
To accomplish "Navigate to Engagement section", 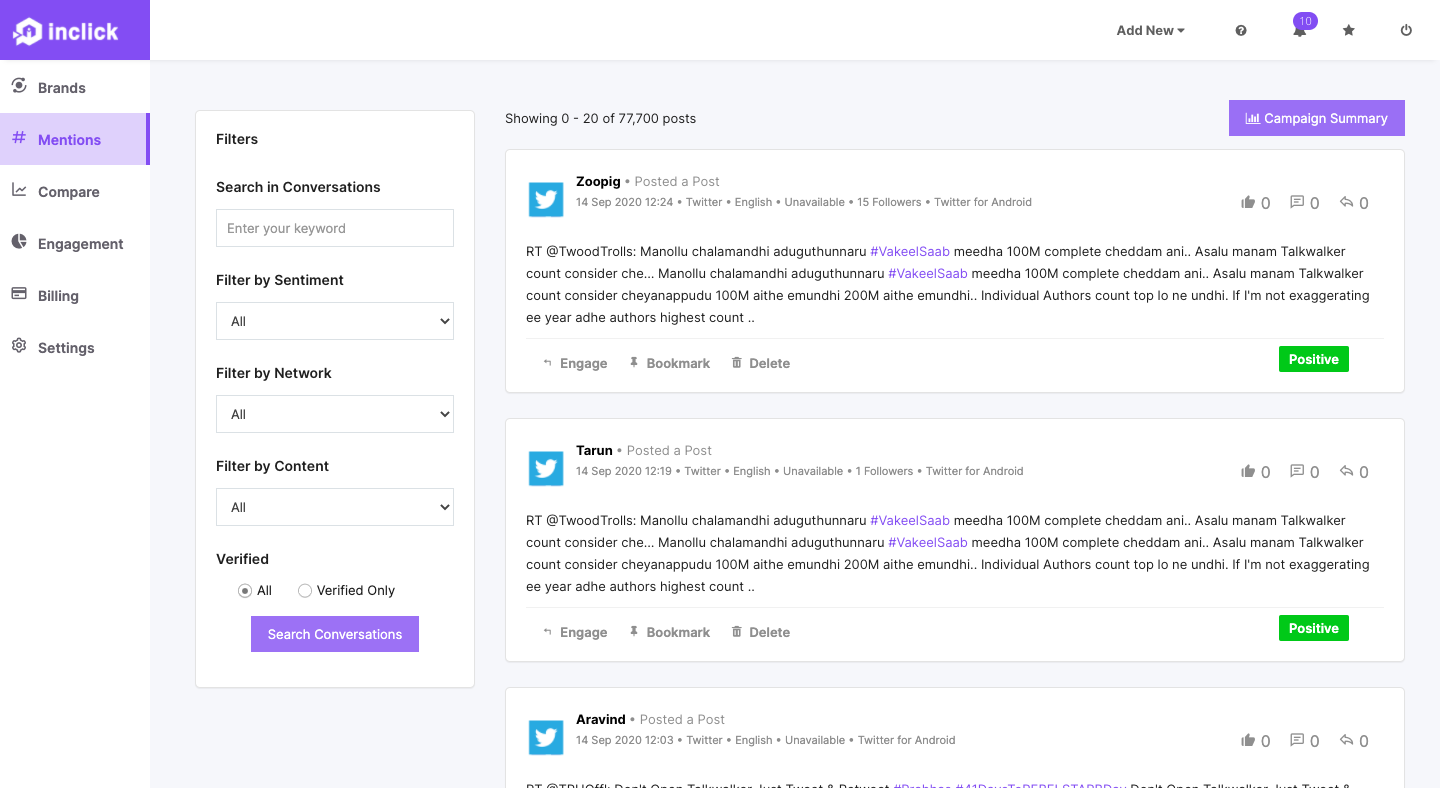I will point(75,244).
